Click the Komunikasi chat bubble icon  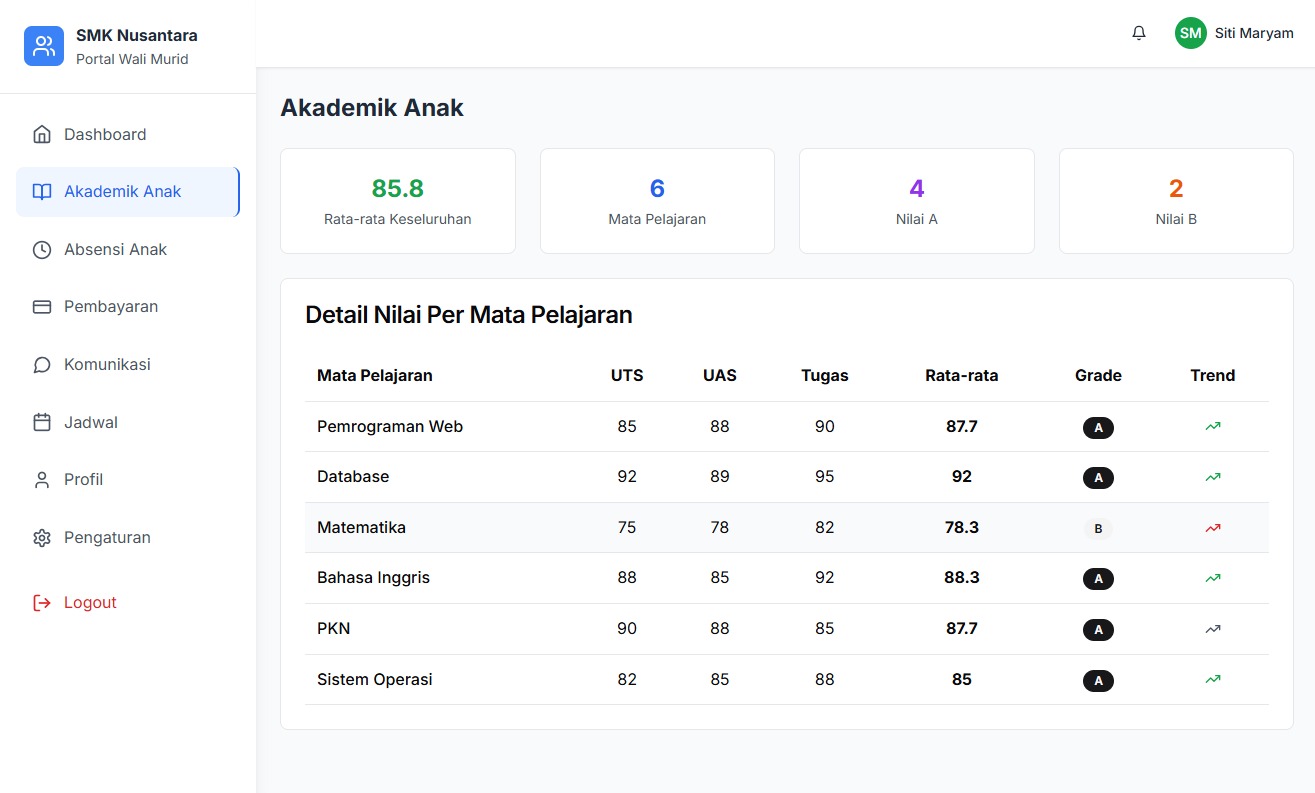pos(42,365)
